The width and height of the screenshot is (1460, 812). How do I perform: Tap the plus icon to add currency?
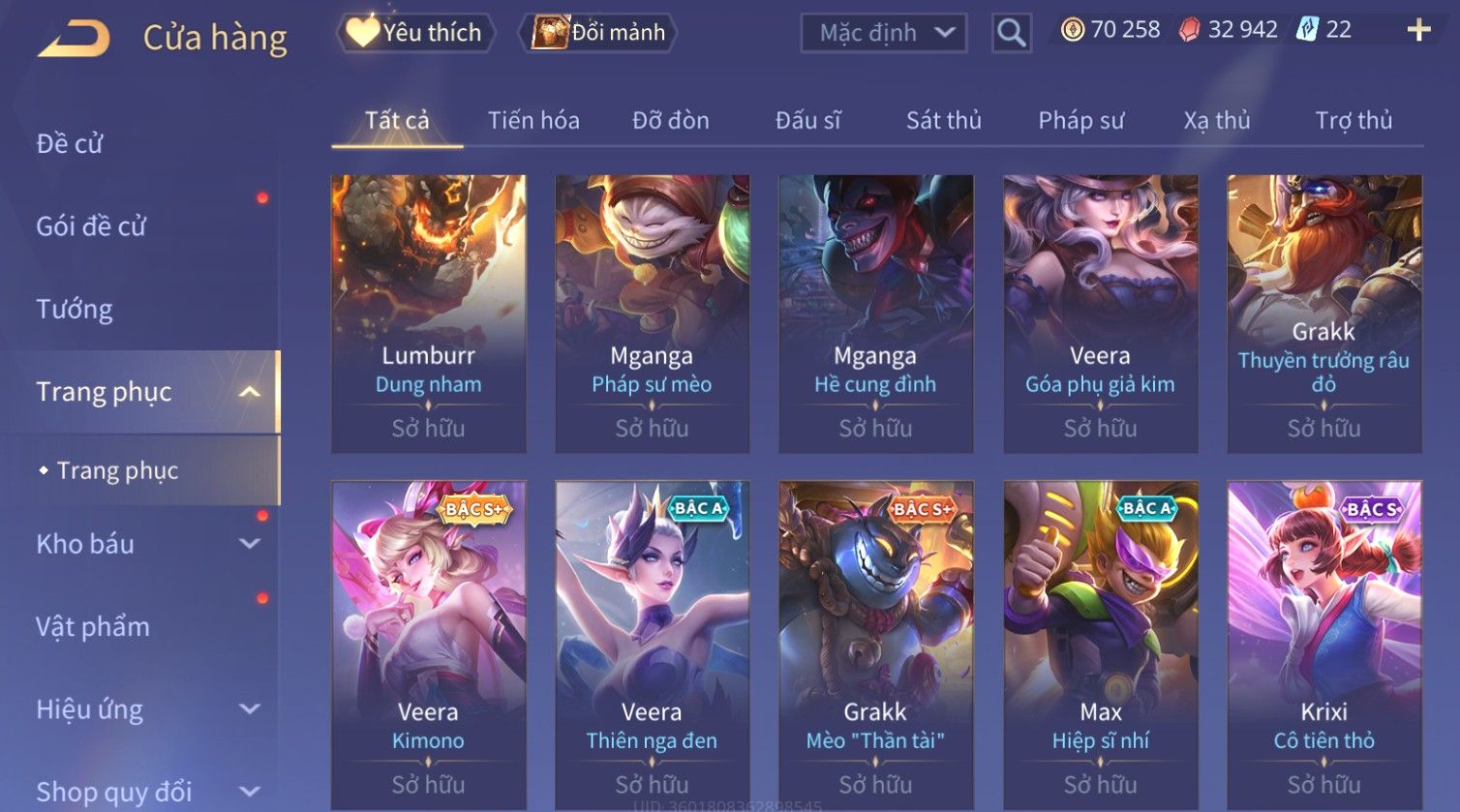[1418, 30]
